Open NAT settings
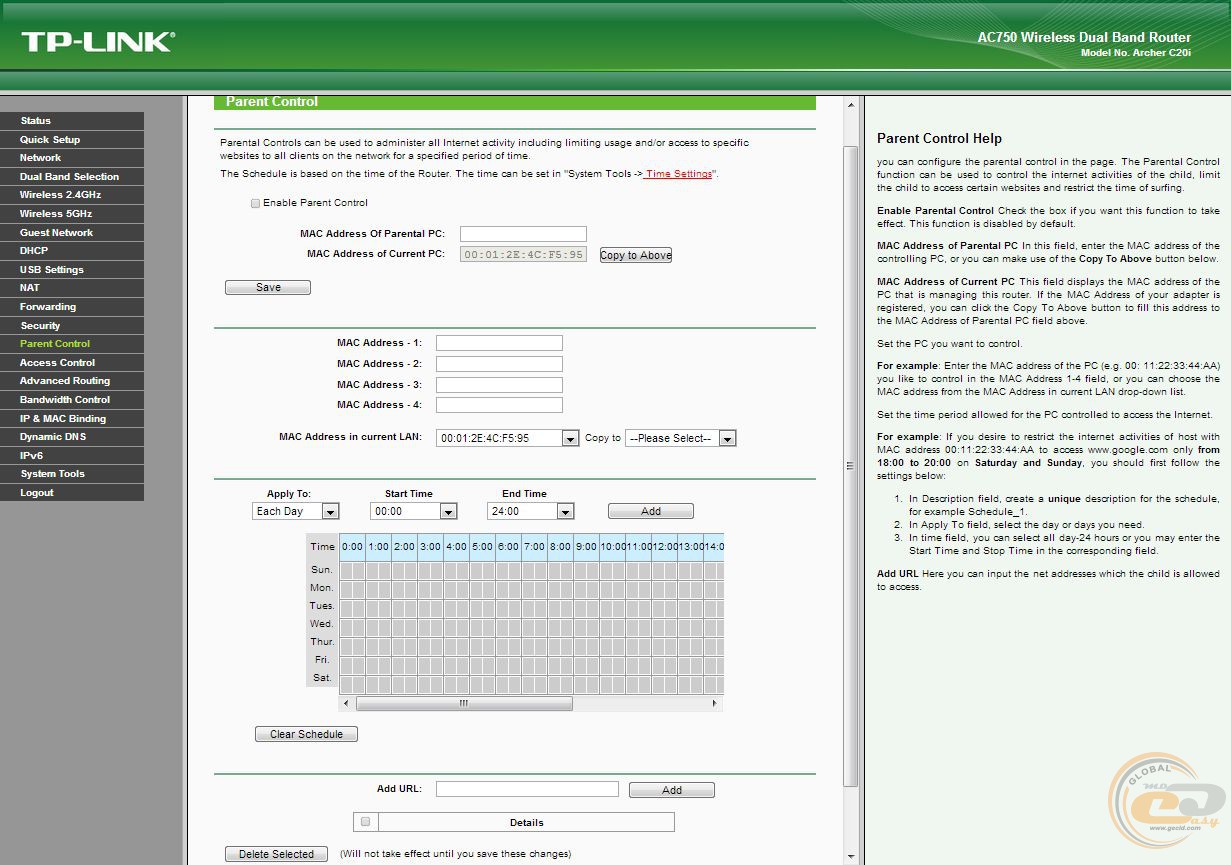Viewport: 1231px width, 865px height. [72, 288]
